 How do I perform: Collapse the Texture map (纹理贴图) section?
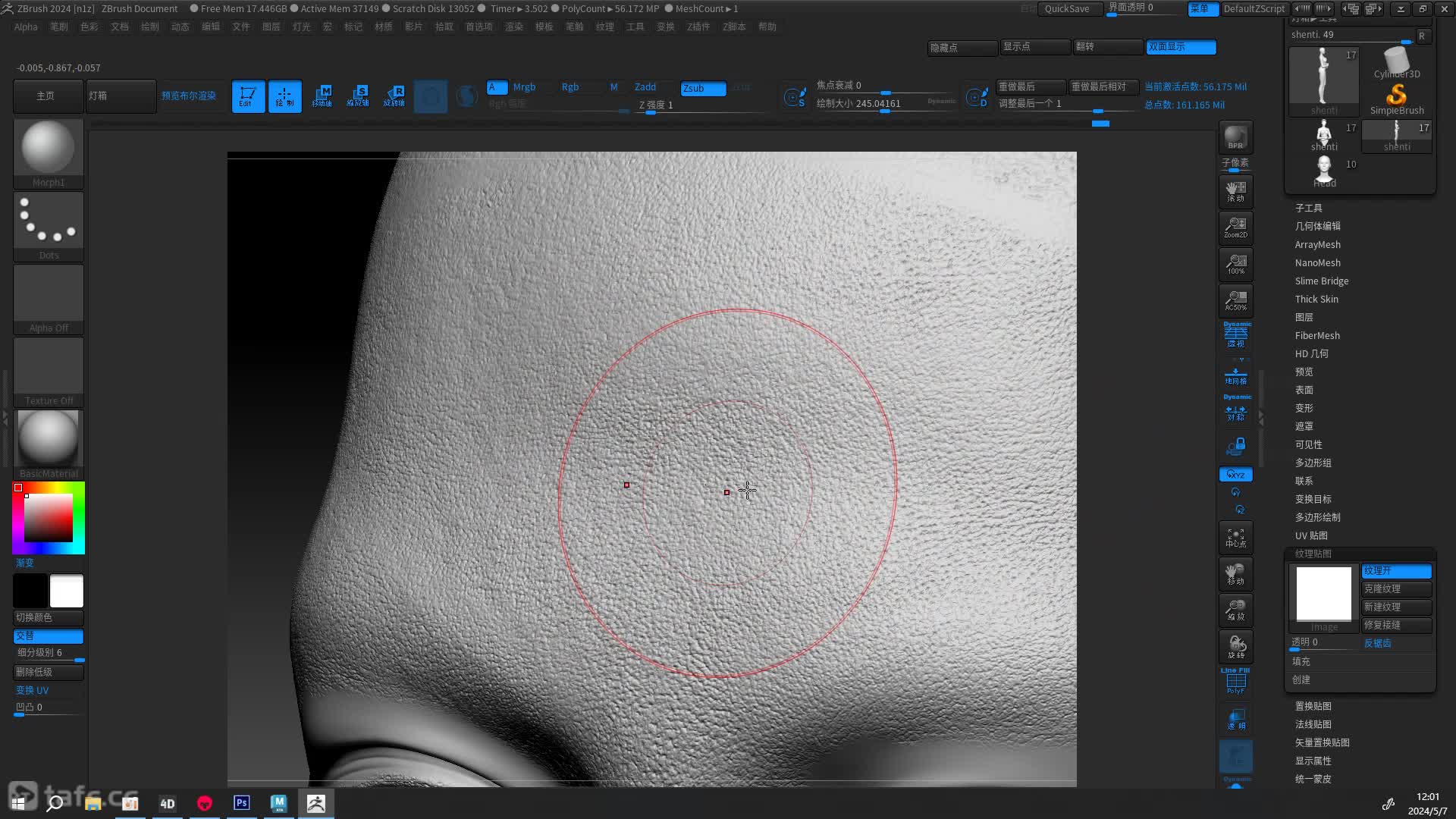point(1313,554)
